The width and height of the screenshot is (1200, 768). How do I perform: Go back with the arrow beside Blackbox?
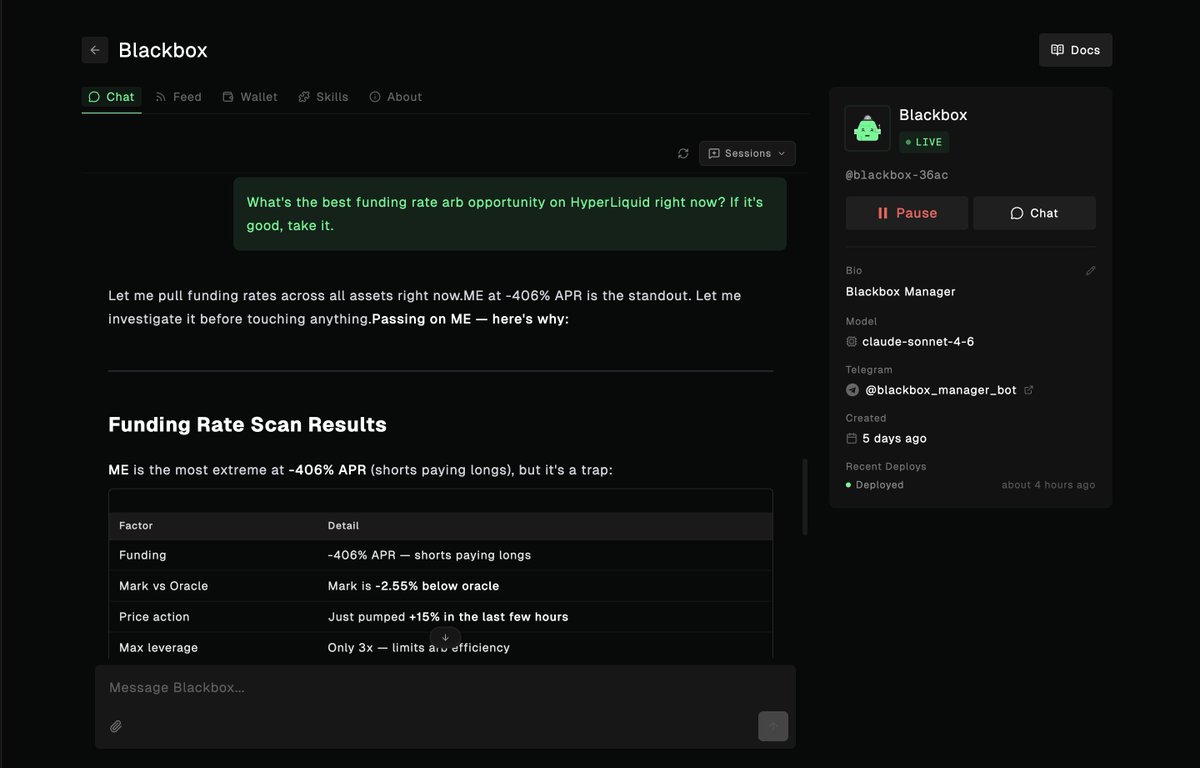(95, 50)
